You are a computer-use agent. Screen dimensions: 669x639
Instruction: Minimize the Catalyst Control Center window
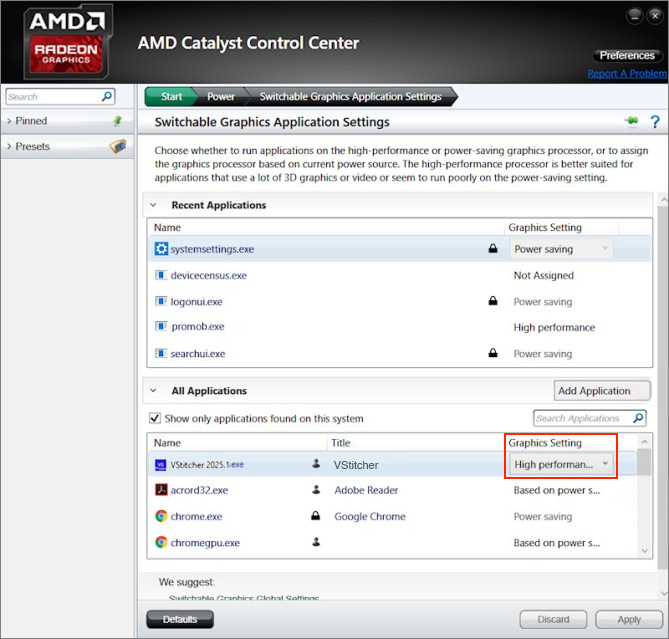coord(635,16)
